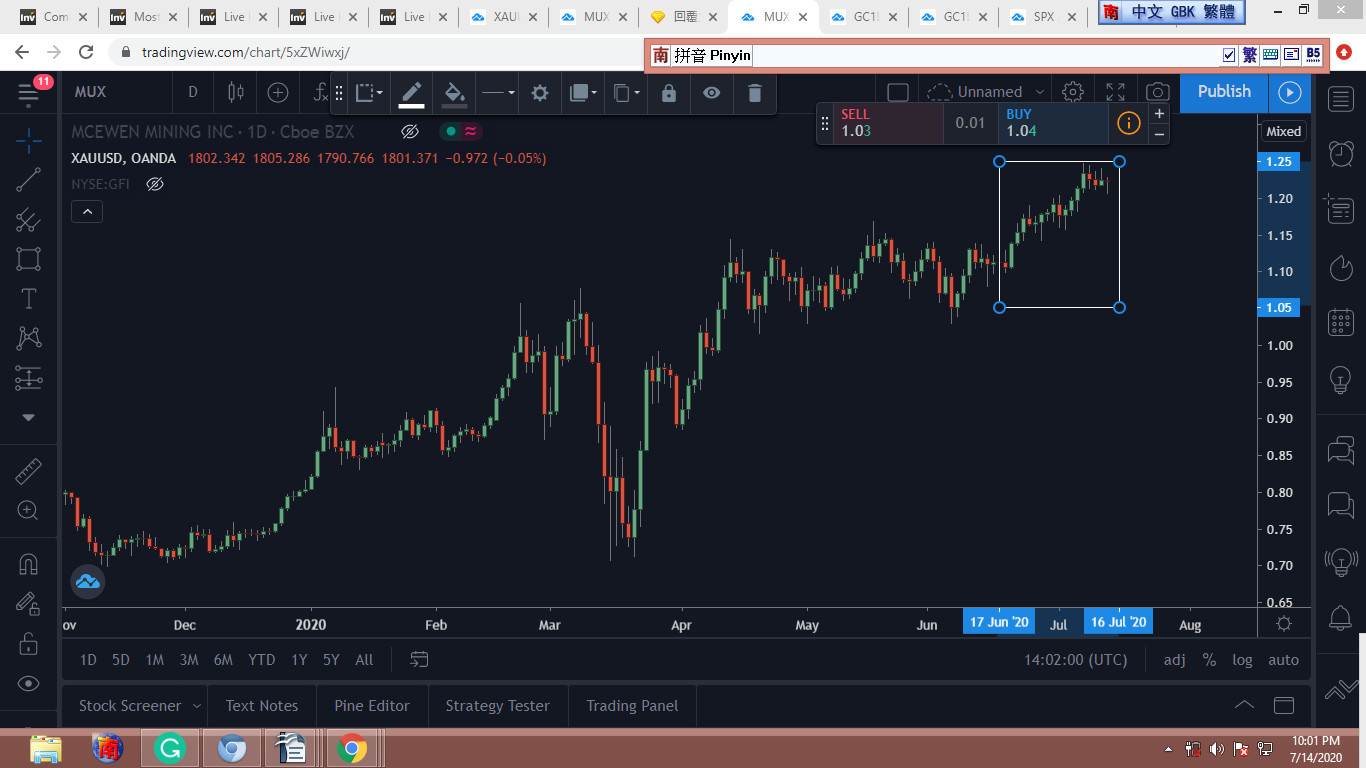Select the Measure ruler tool
This screenshot has width=1366, height=768.
[28, 471]
